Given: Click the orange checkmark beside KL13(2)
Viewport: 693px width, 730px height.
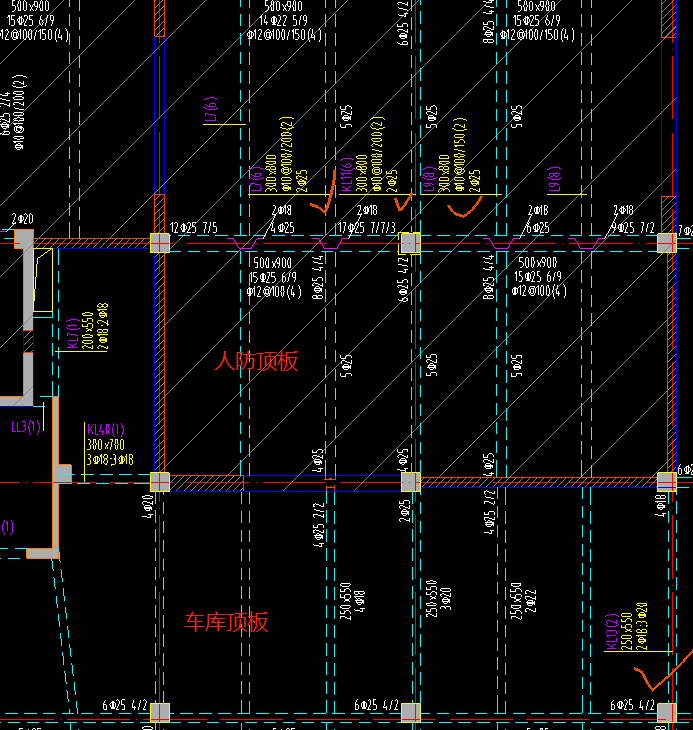Looking at the screenshot, I should tap(659, 678).
